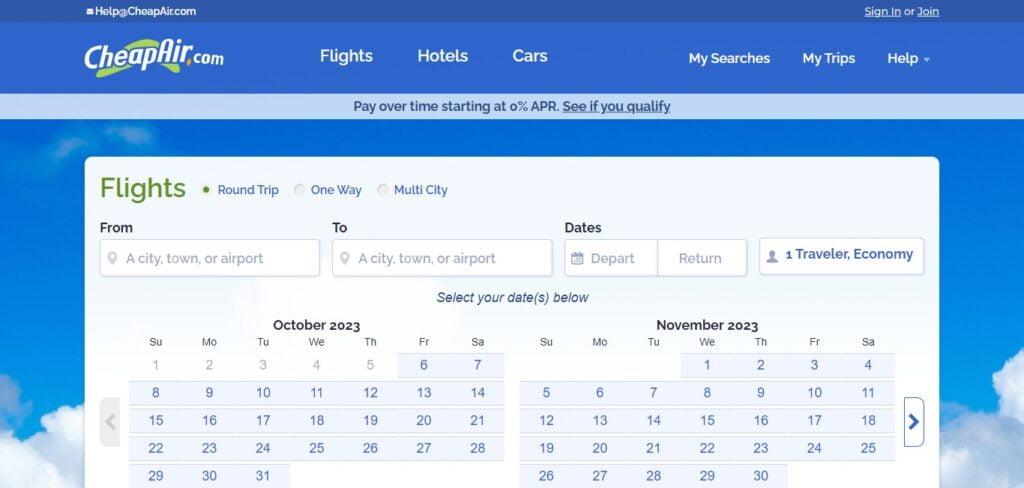Select the Multi City radio option
Image resolution: width=1024 pixels, height=488 pixels.
click(x=383, y=190)
